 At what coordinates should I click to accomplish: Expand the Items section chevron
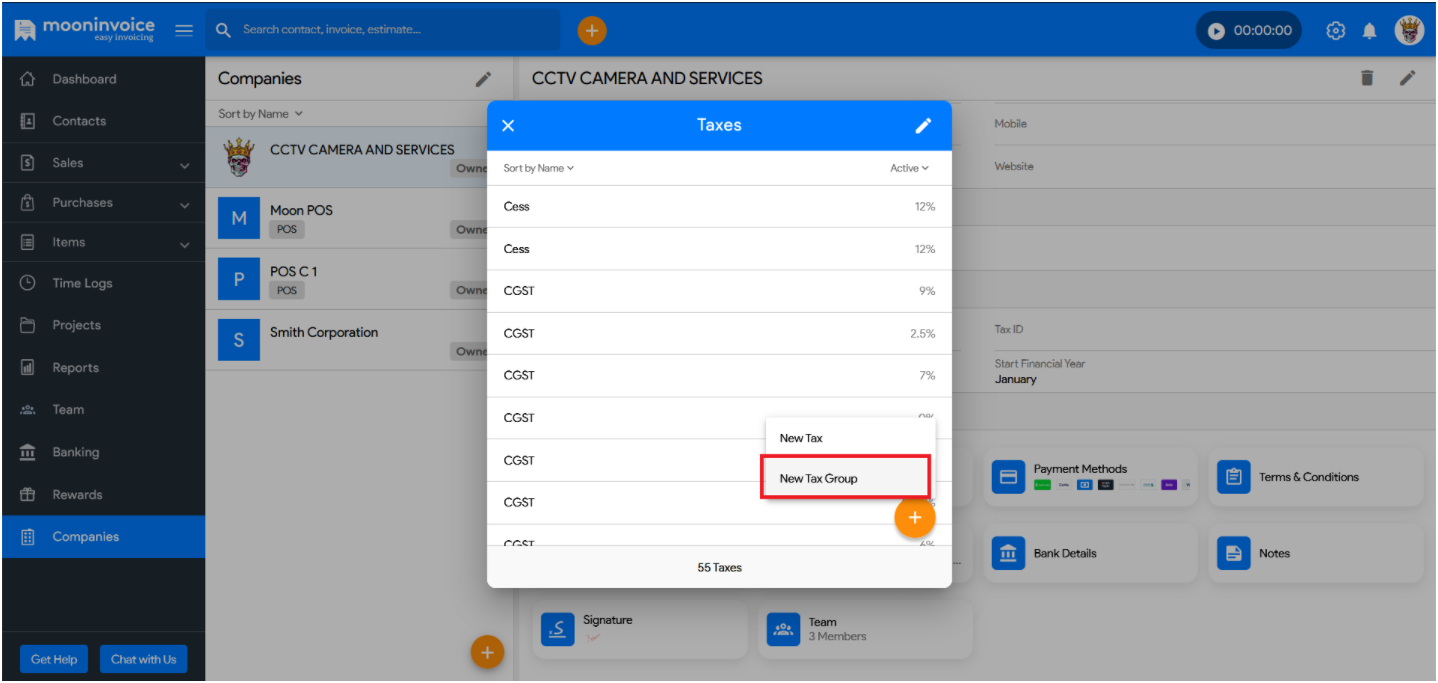coord(184,245)
